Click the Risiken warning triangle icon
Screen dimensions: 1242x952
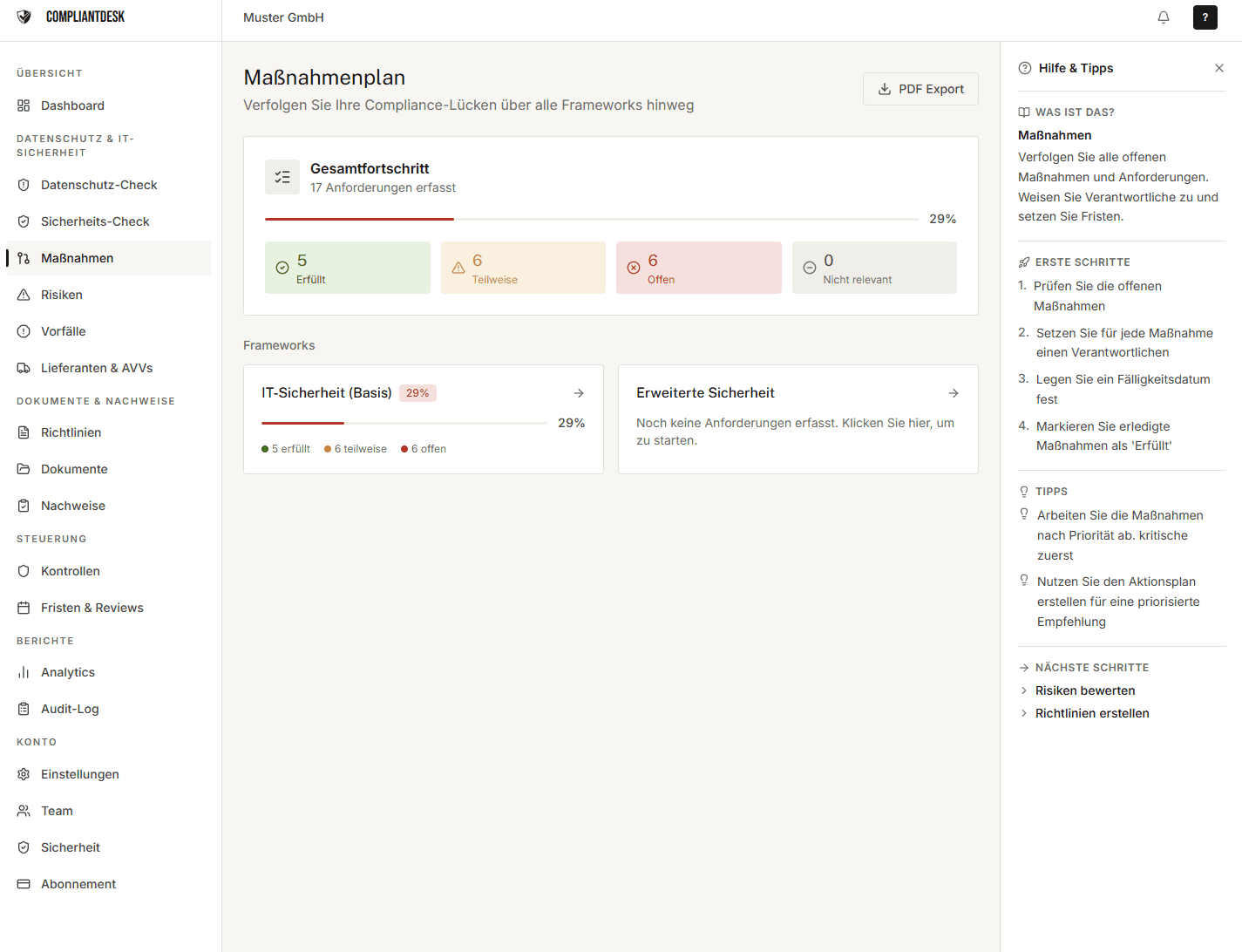tap(24, 295)
